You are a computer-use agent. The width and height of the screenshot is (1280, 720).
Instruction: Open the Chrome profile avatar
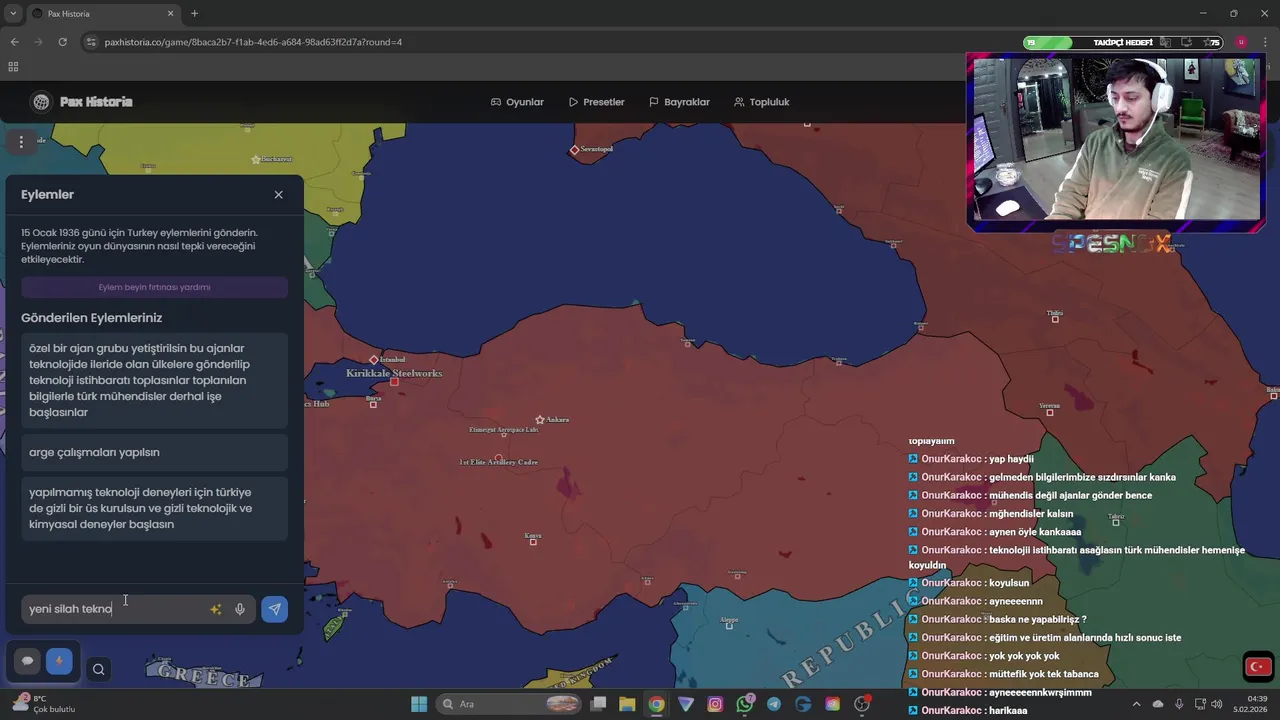(1241, 42)
